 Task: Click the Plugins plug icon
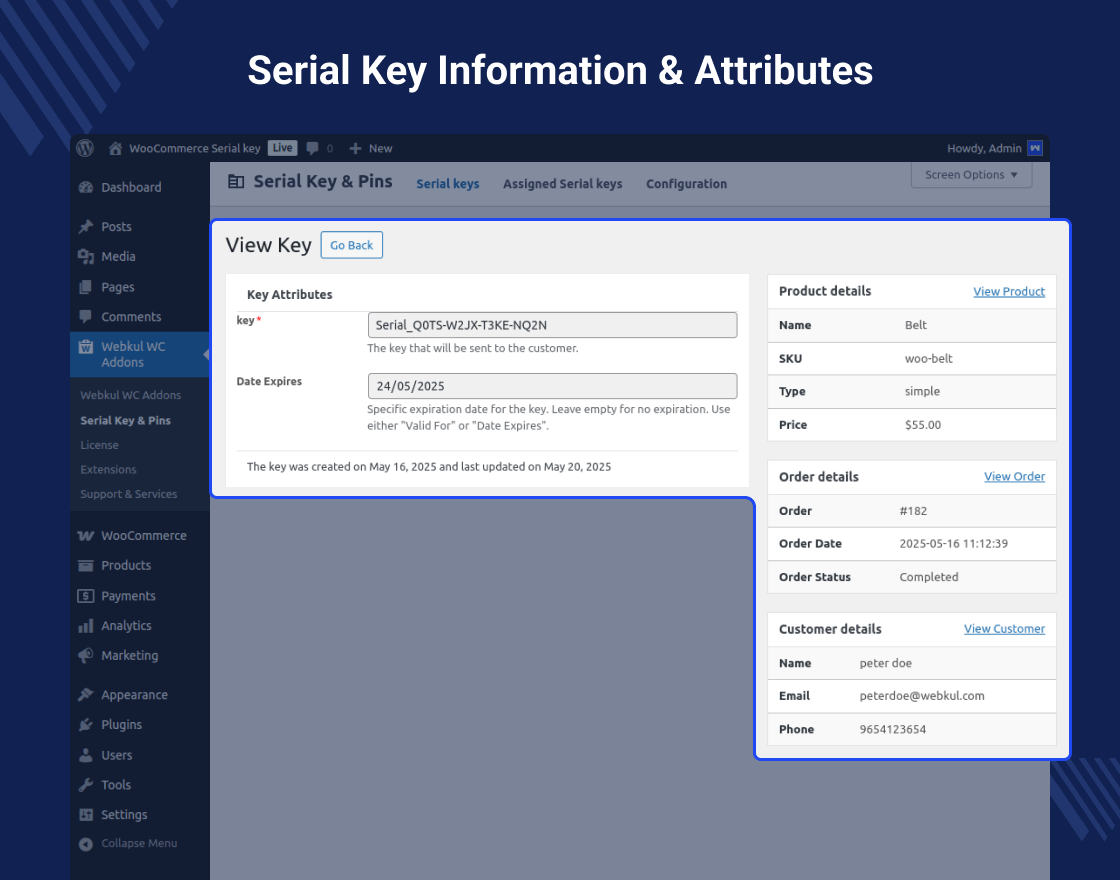point(86,725)
